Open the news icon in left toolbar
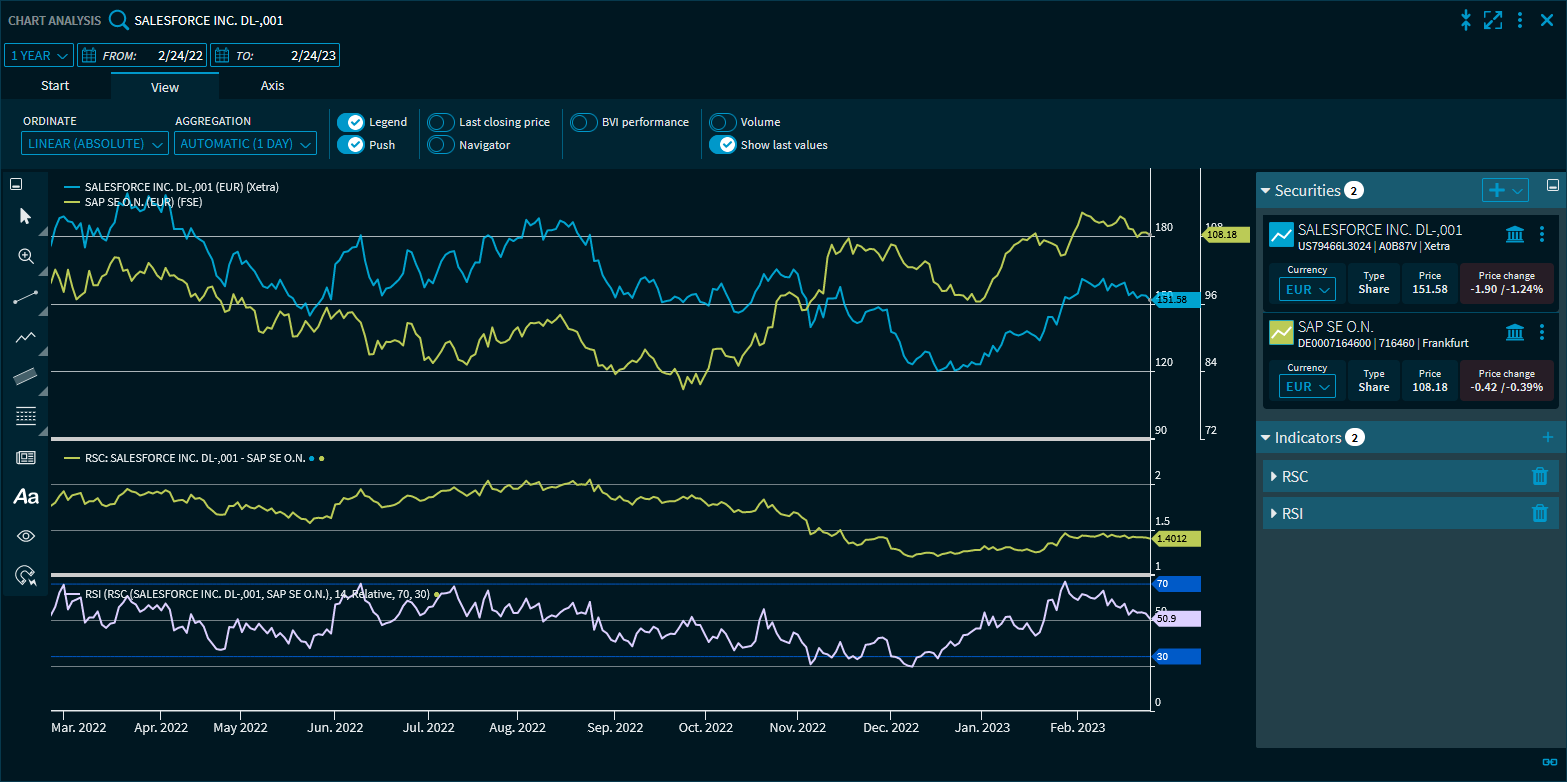This screenshot has width=1567, height=782. (x=26, y=457)
